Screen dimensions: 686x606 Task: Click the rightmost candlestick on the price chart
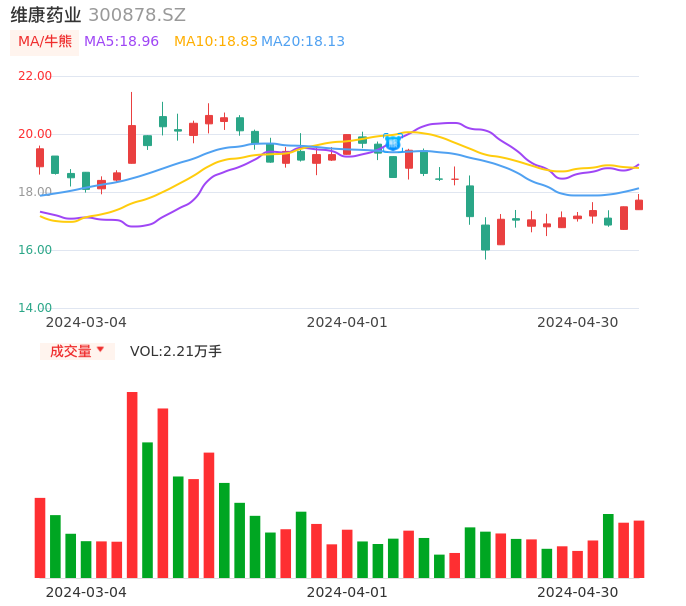coord(638,204)
